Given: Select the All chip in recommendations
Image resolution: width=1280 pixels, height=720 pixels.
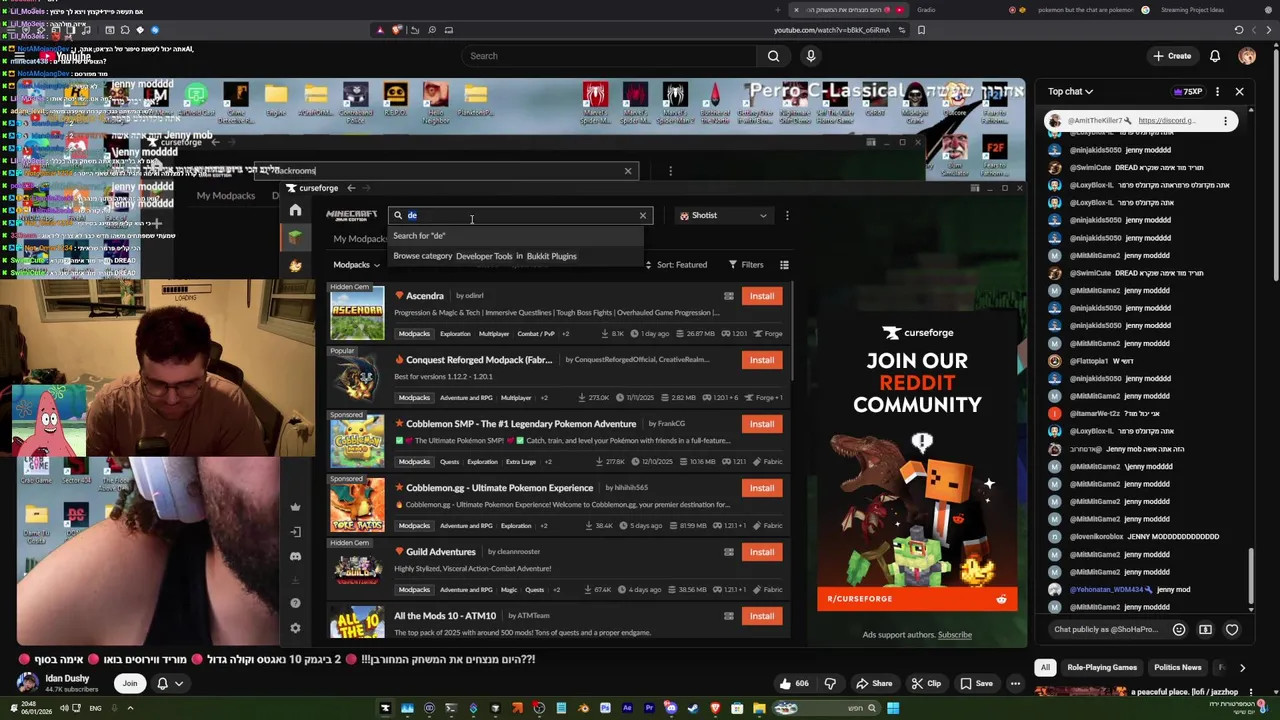Looking at the screenshot, I should (1045, 668).
